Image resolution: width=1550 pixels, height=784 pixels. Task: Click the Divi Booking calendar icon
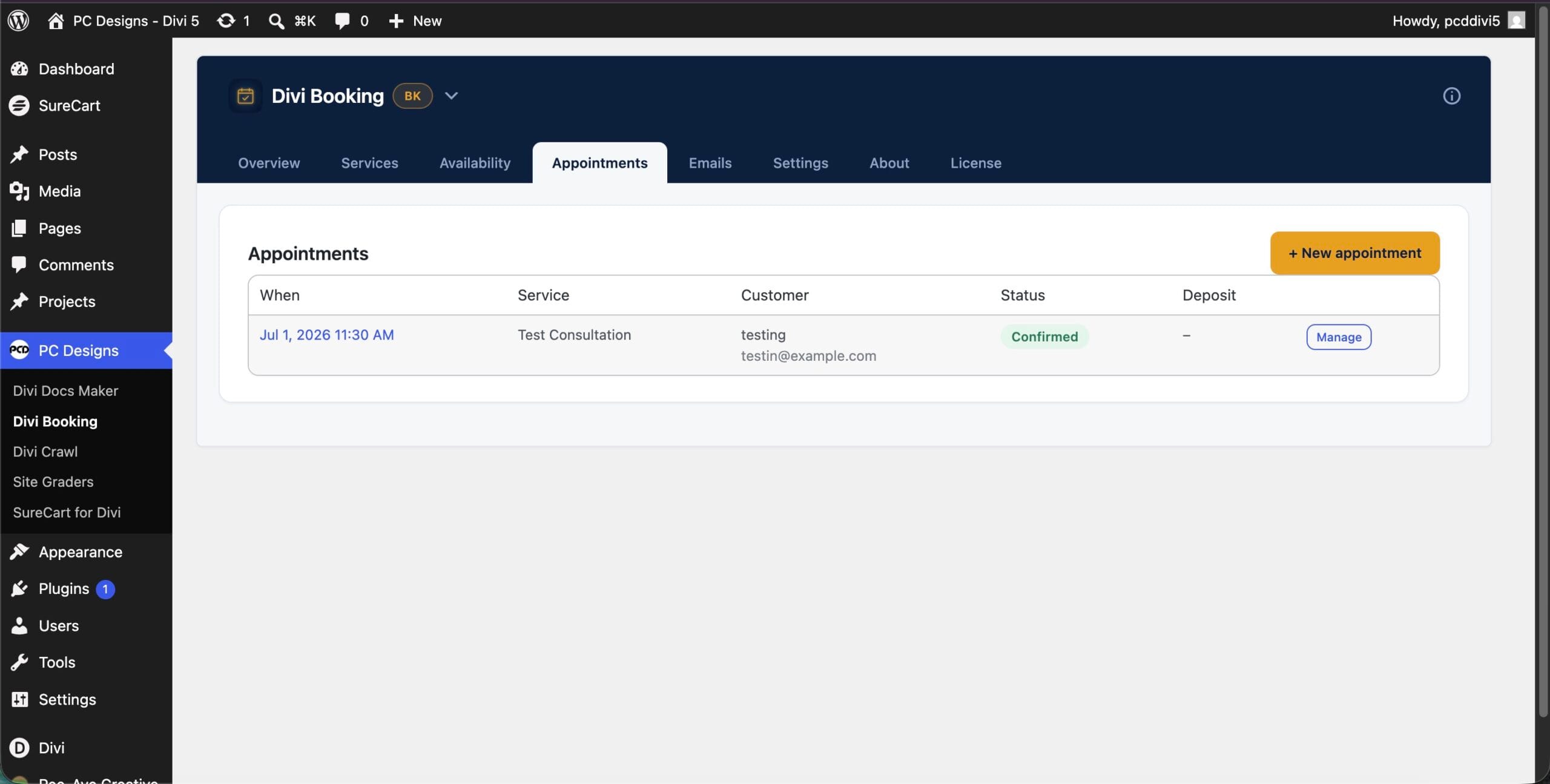tap(245, 96)
